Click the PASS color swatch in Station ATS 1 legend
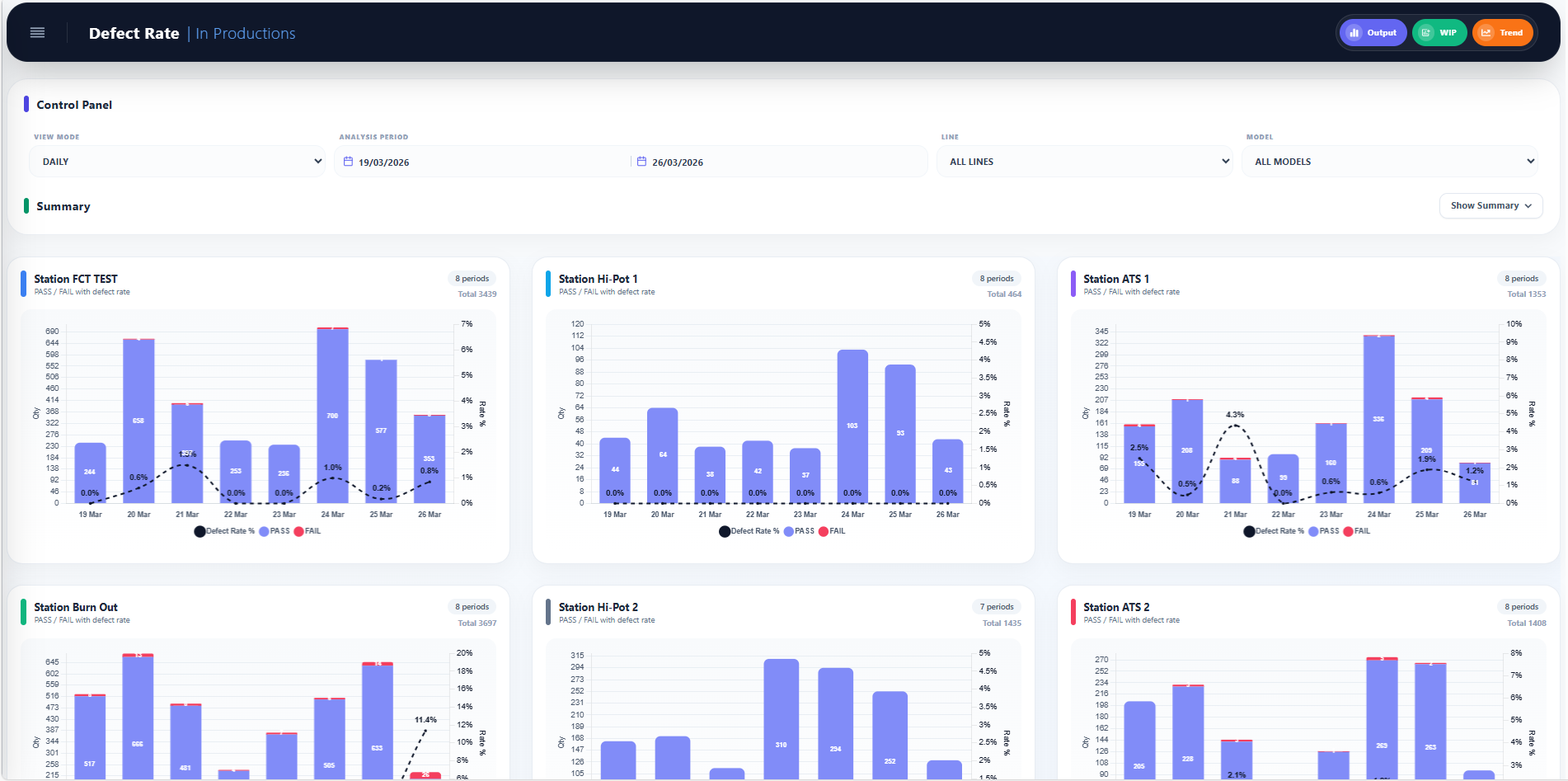Image resolution: width=1568 pixels, height=781 pixels. pyautogui.click(x=1313, y=531)
